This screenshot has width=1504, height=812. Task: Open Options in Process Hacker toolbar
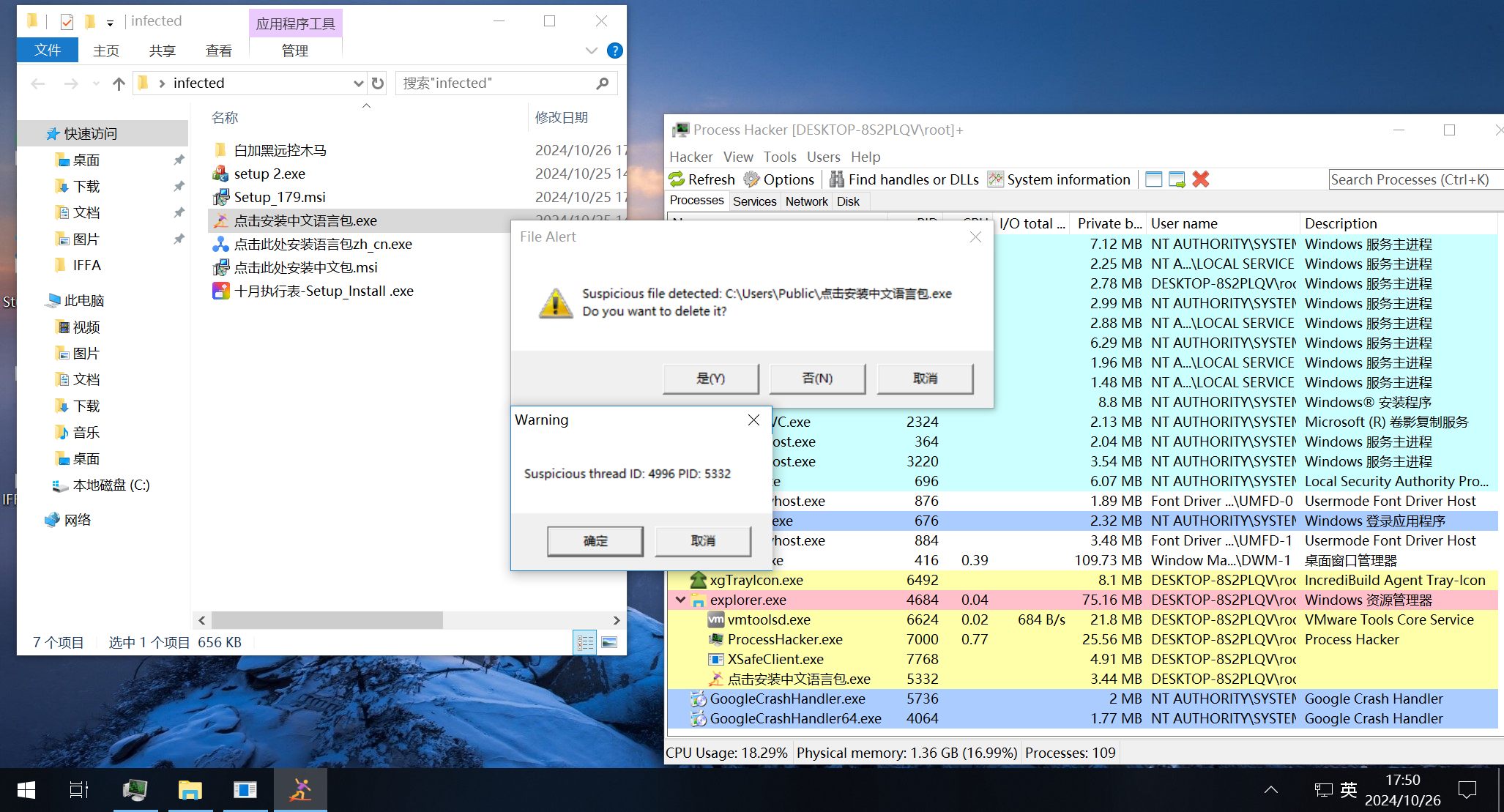pyautogui.click(x=778, y=179)
